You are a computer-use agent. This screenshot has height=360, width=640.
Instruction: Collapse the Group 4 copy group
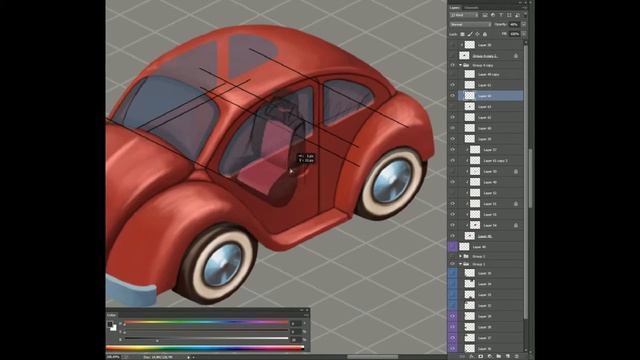460,65
